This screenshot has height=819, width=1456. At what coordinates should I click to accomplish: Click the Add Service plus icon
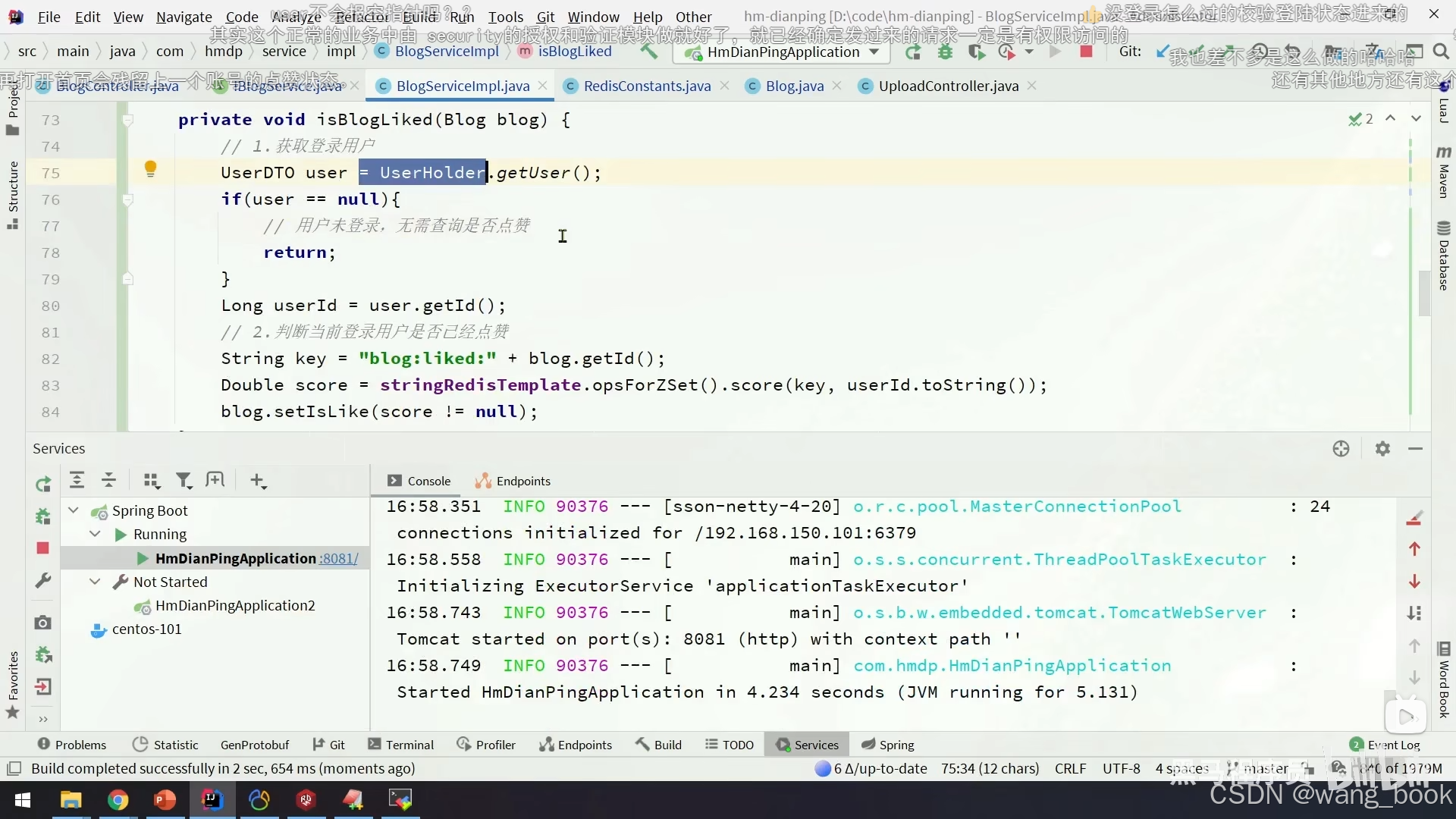coord(258,480)
